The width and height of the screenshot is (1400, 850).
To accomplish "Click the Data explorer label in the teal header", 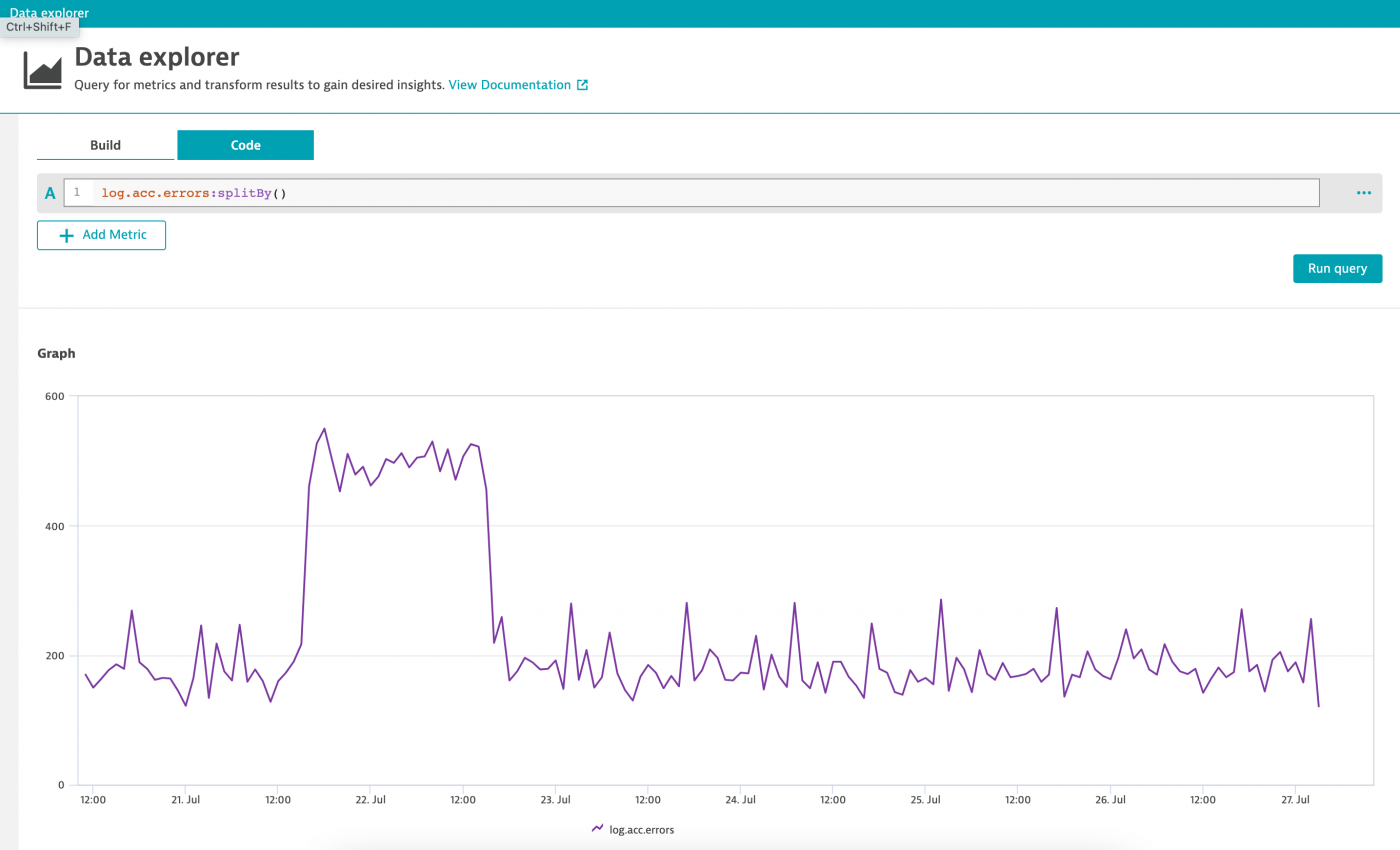I will click(48, 12).
